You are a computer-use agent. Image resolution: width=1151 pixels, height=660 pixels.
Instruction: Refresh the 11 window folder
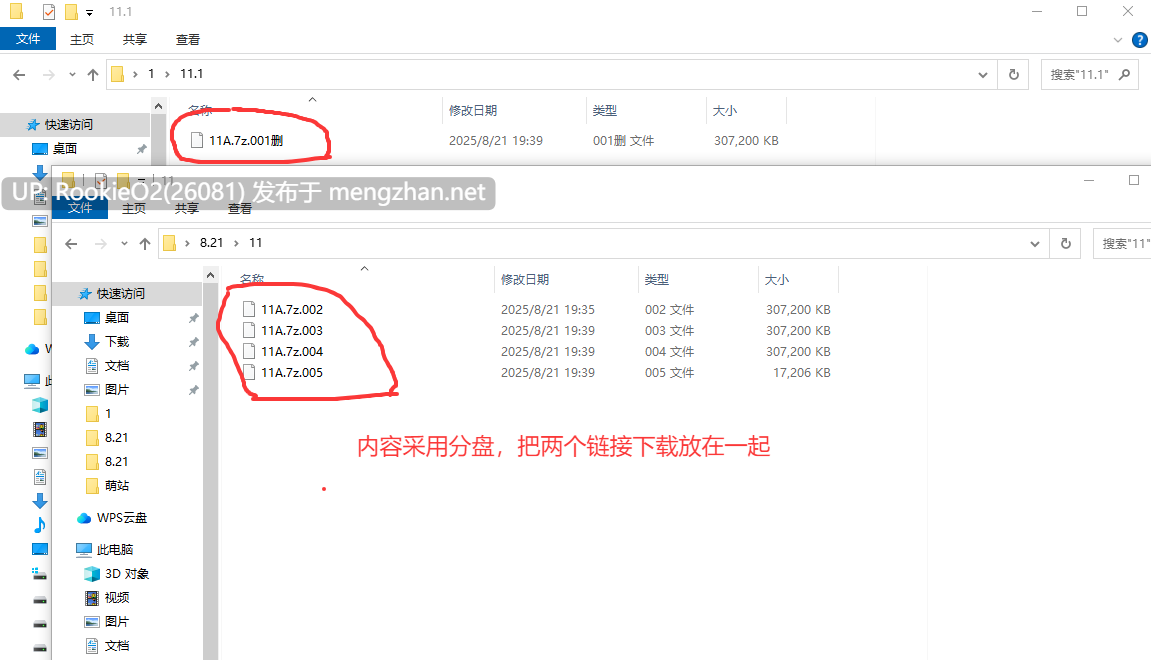coord(1066,243)
